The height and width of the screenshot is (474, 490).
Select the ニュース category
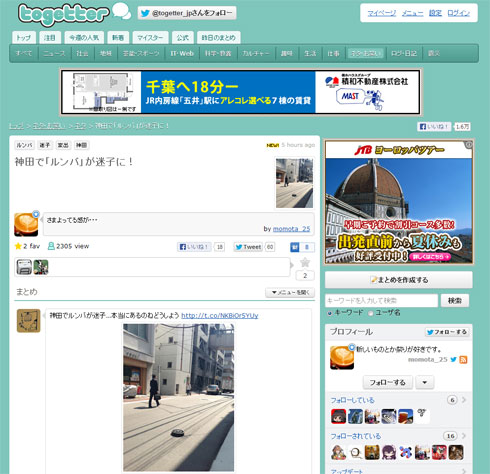coord(54,53)
